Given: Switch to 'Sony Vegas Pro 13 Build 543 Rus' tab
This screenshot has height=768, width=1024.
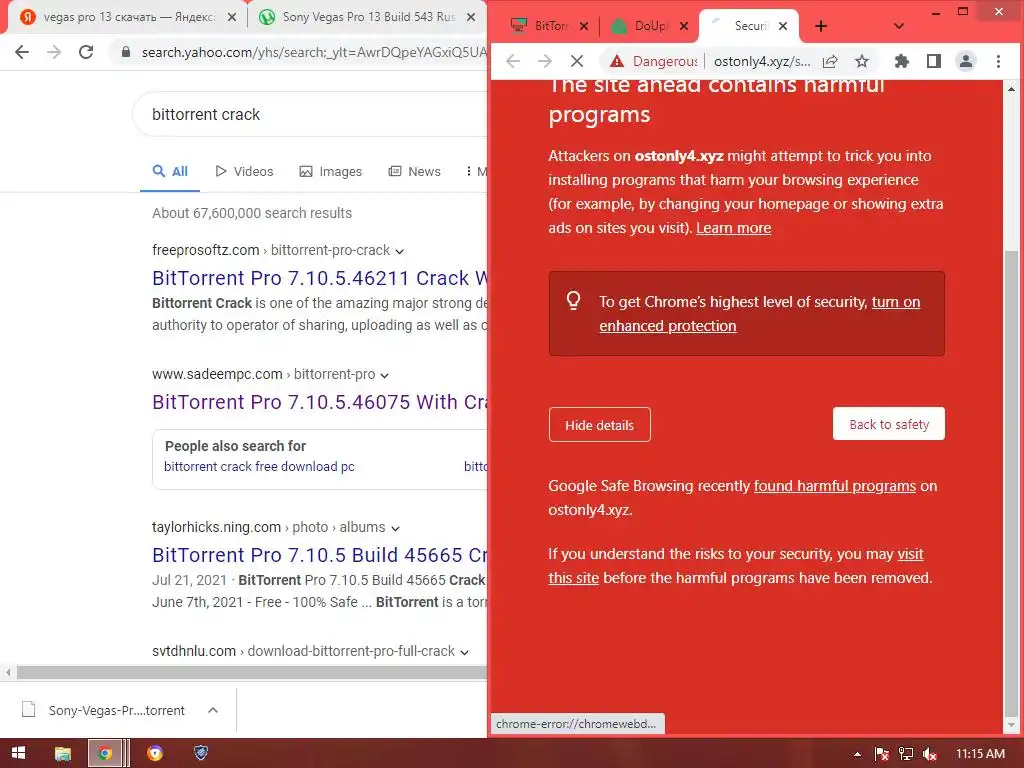Looking at the screenshot, I should coord(368,17).
